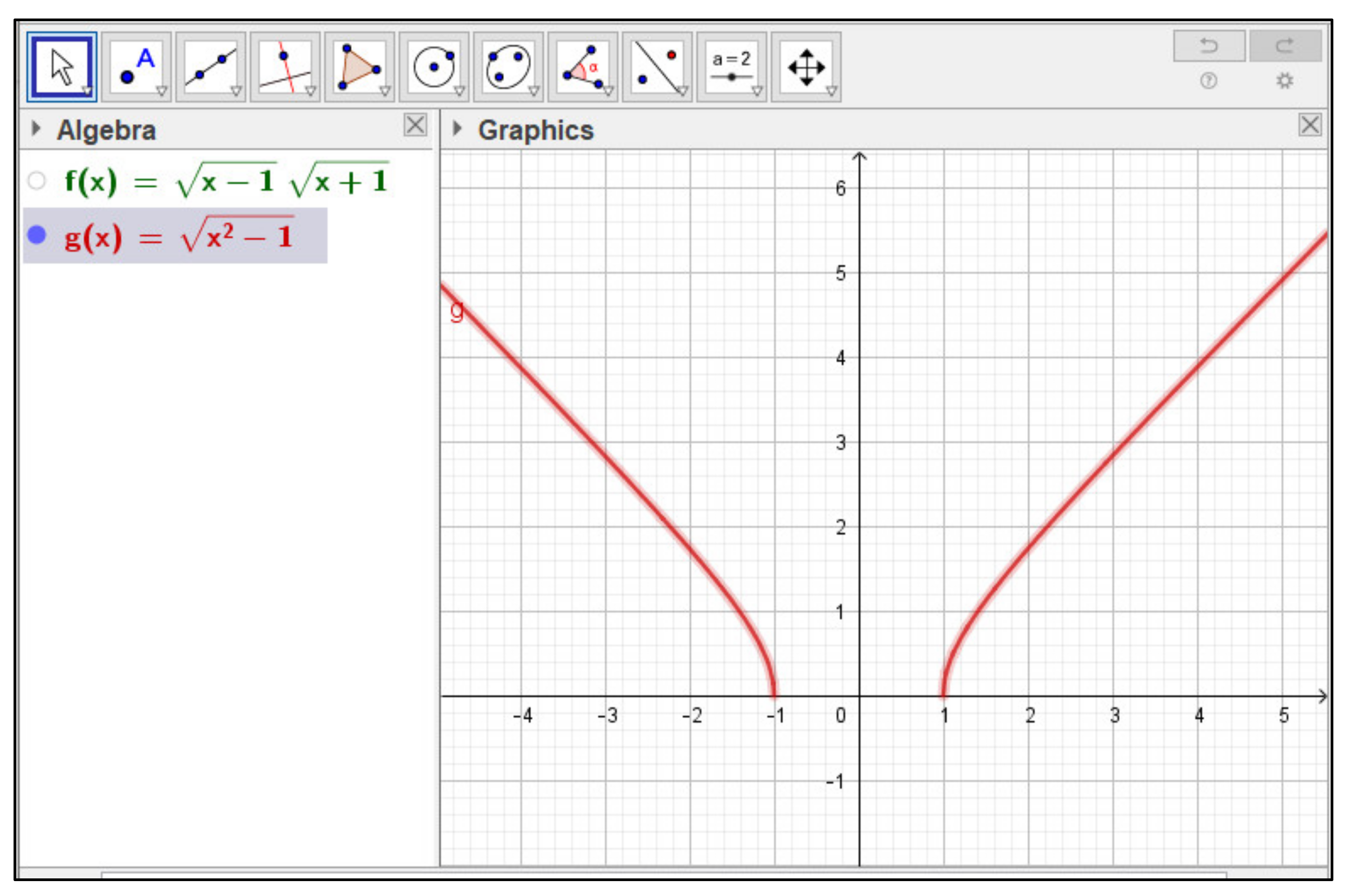
Task: Select the Reflect about line tool
Action: coord(656,67)
